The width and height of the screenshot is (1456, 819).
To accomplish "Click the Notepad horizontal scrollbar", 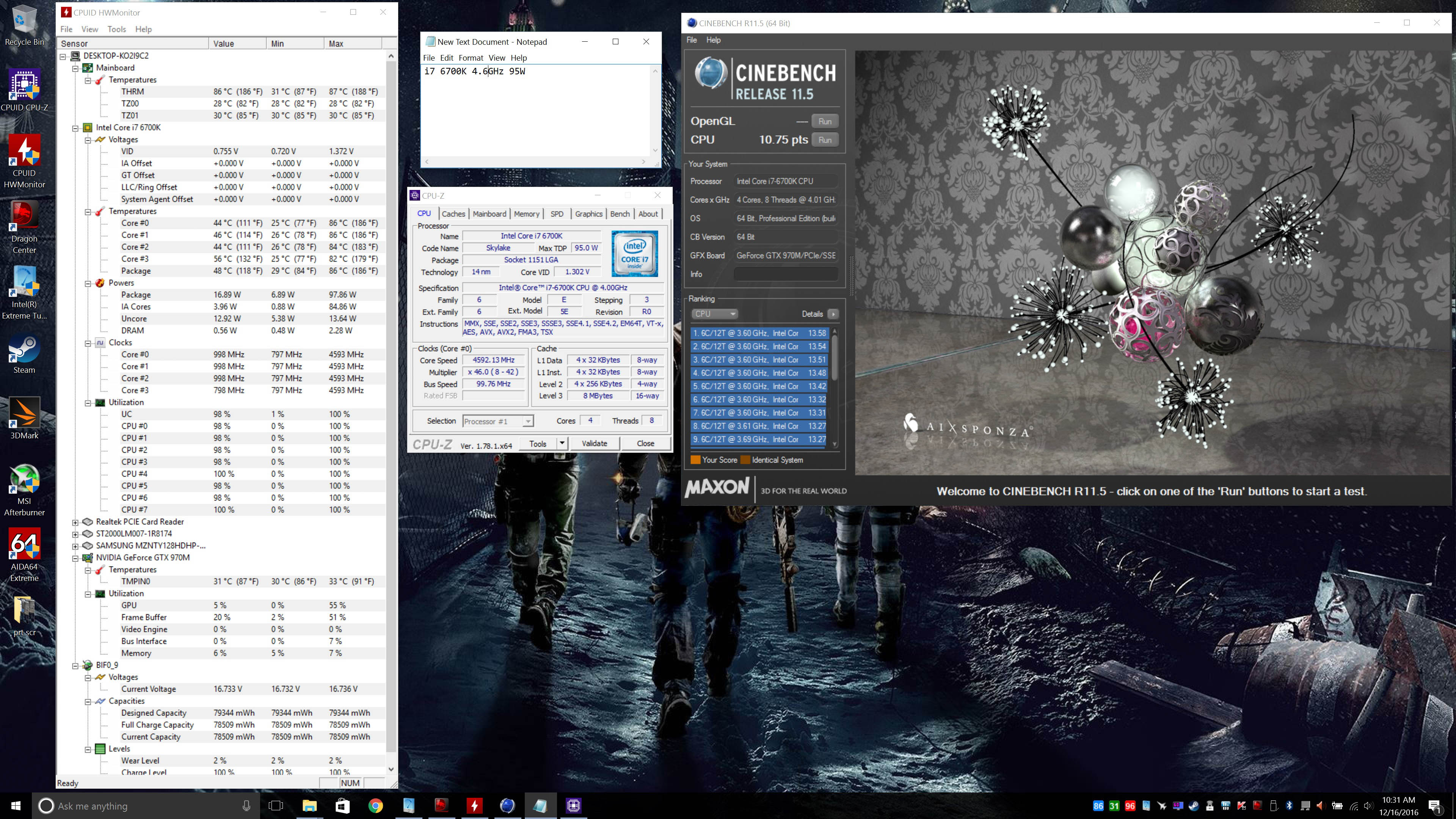I will point(535,162).
